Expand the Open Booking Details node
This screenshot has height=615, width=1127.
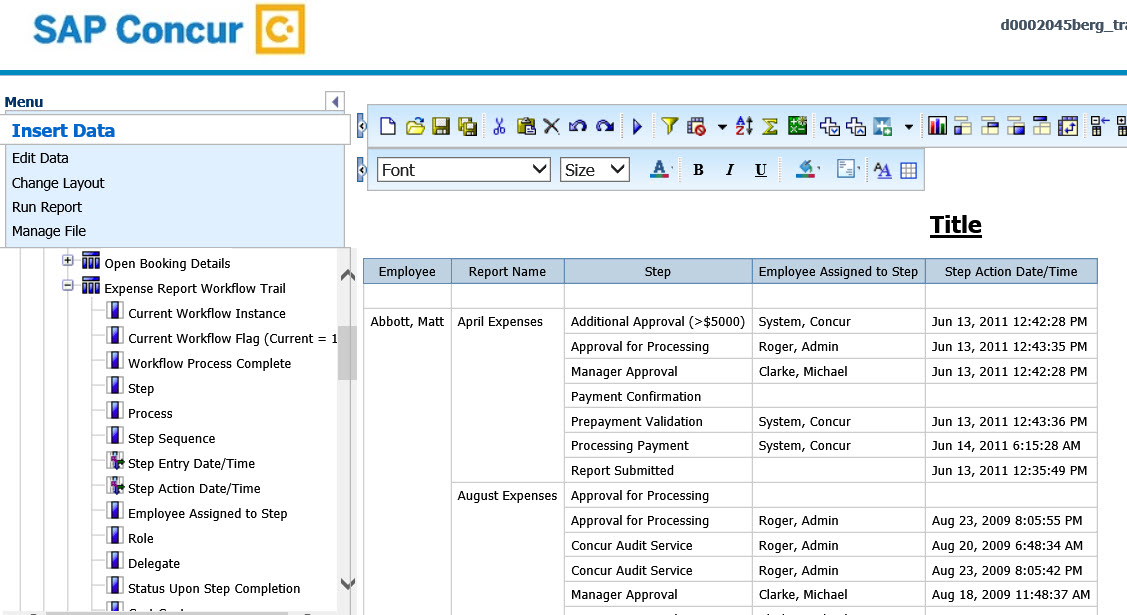pos(68,260)
